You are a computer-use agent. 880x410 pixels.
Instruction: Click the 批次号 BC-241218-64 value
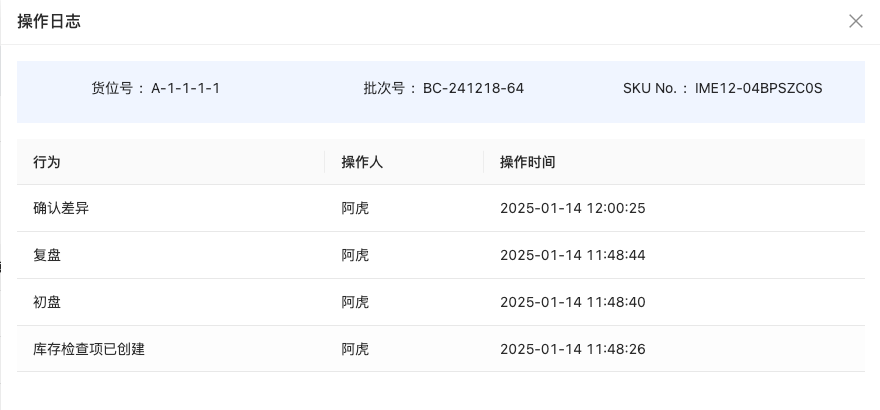[473, 88]
